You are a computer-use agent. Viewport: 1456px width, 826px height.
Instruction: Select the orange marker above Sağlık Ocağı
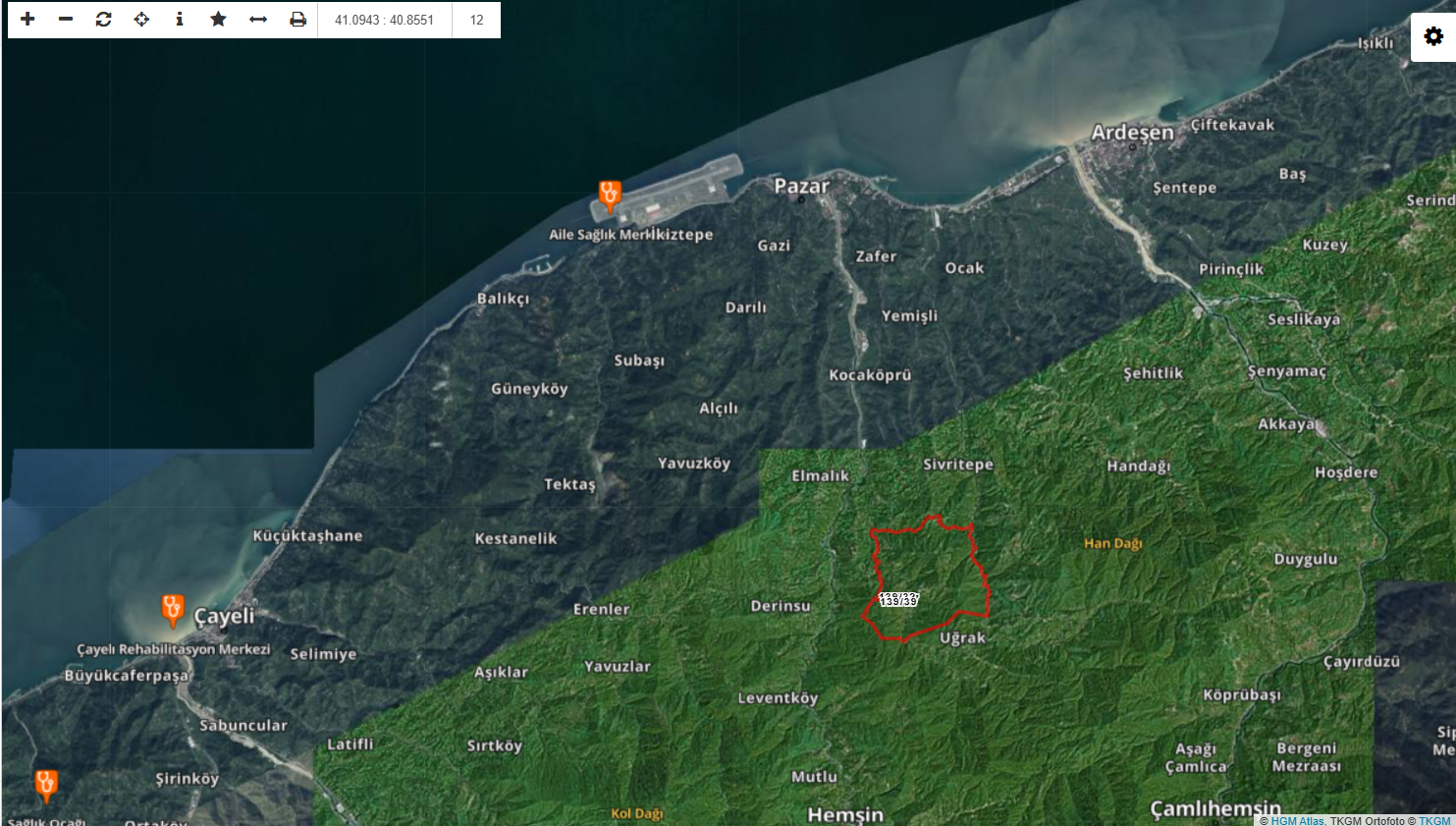[46, 785]
